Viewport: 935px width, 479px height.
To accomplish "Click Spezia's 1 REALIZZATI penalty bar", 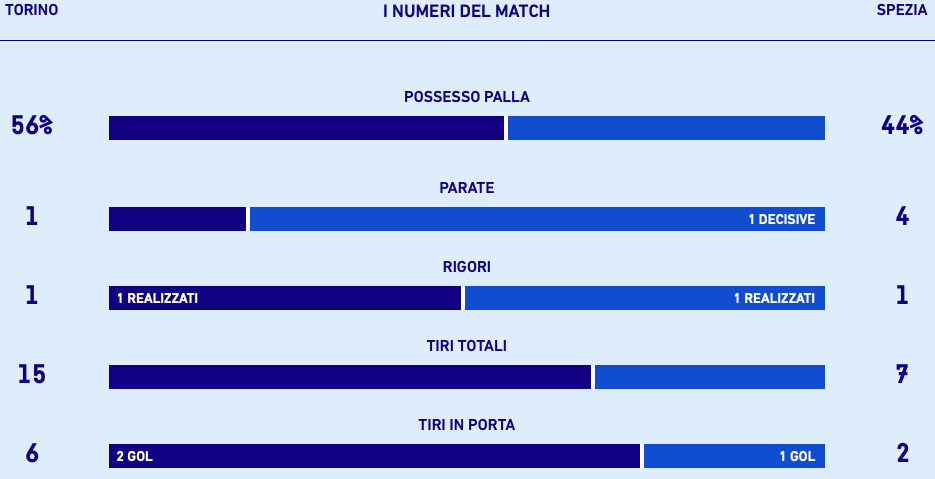I will pyautogui.click(x=645, y=298).
